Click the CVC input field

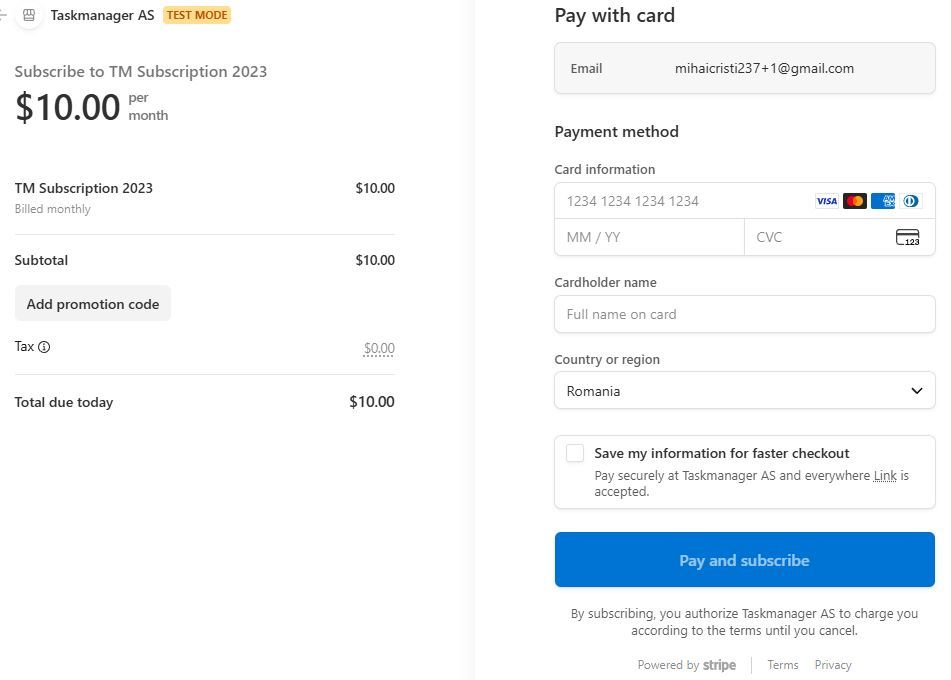(x=800, y=237)
